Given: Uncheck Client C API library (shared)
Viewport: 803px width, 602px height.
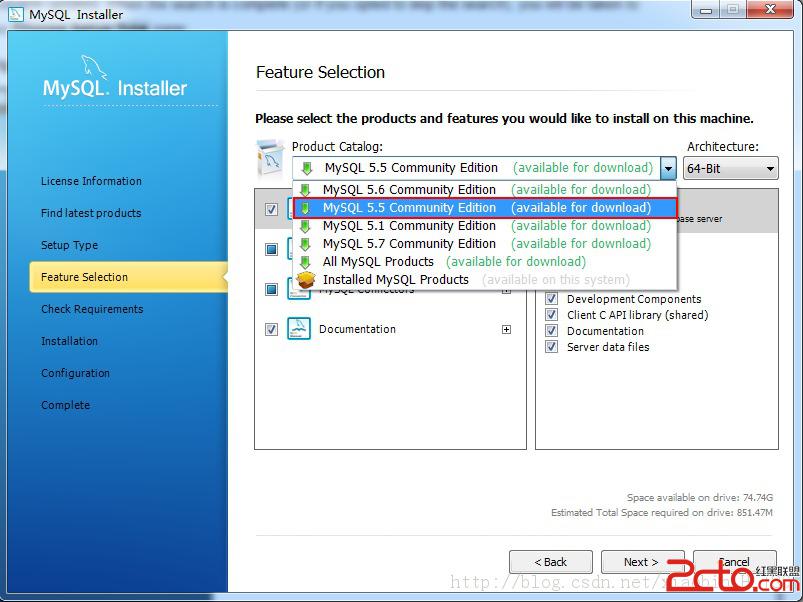Looking at the screenshot, I should [x=552, y=314].
